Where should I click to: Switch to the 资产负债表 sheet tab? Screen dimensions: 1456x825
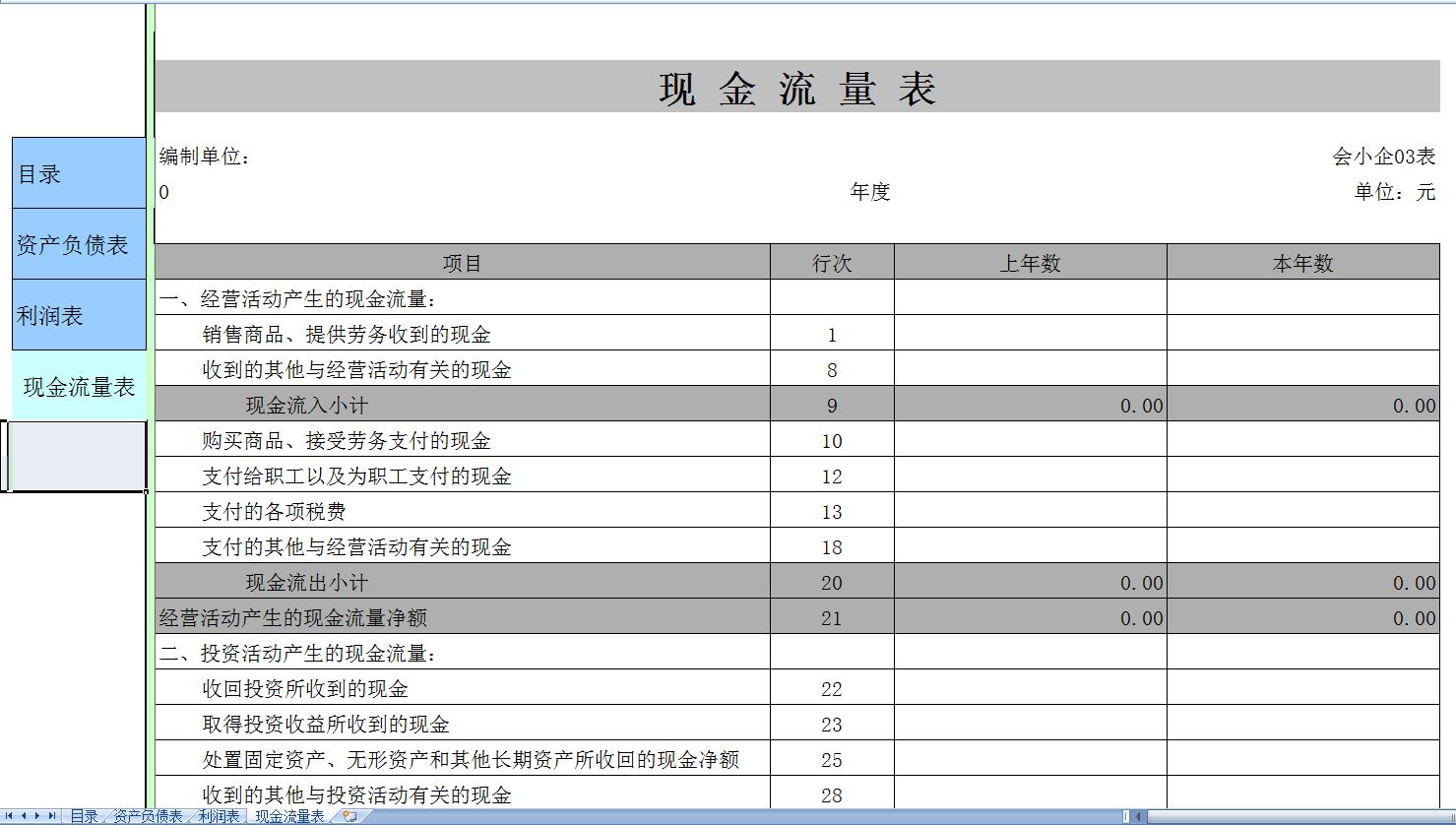[x=148, y=815]
